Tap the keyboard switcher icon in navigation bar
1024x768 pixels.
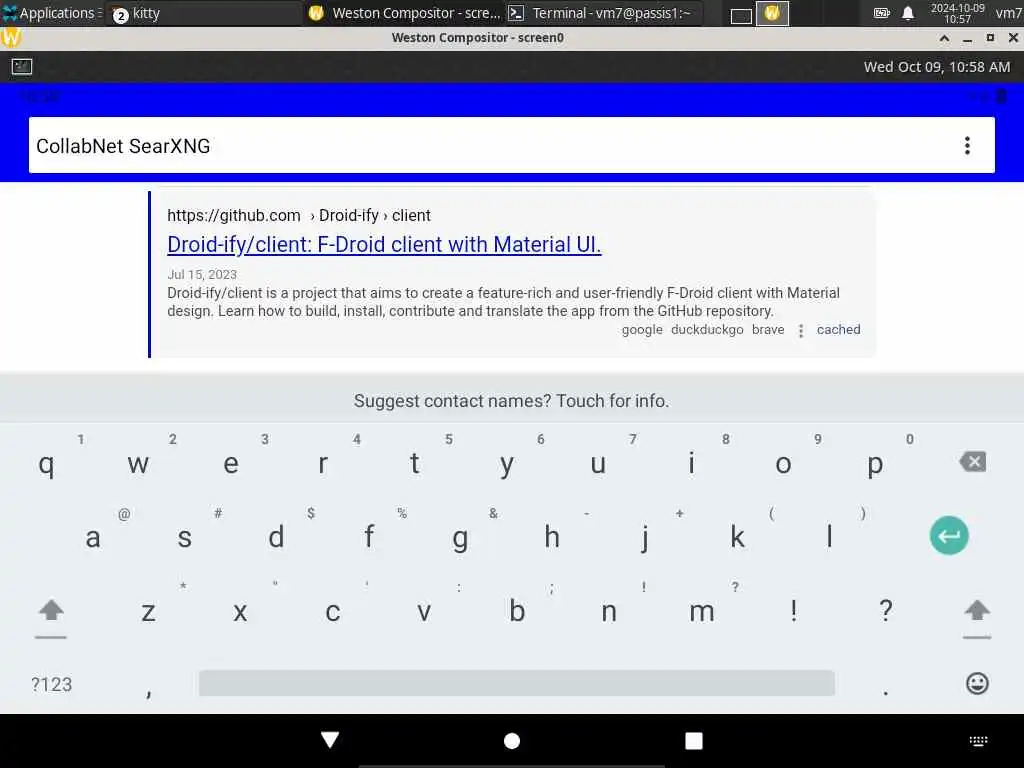pos(978,741)
